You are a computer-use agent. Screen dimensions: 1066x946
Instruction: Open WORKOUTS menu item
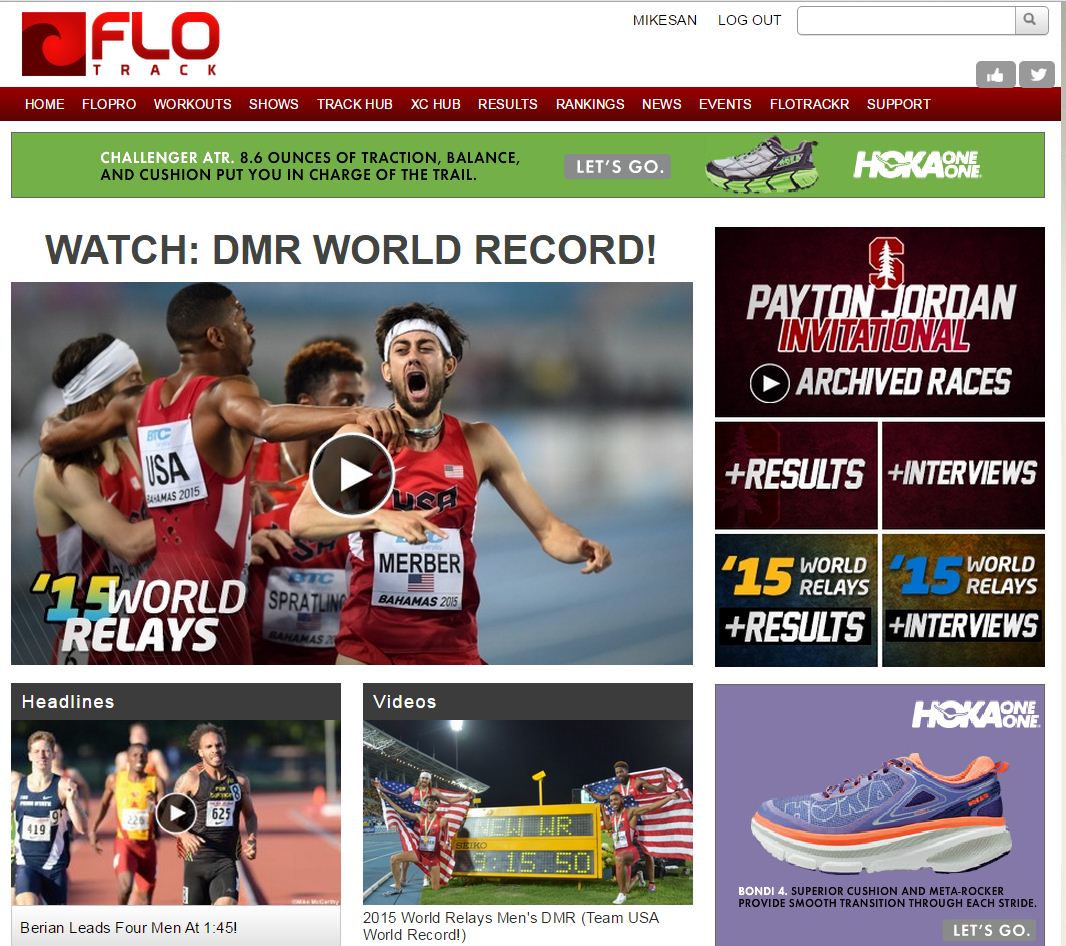pyautogui.click(x=192, y=104)
